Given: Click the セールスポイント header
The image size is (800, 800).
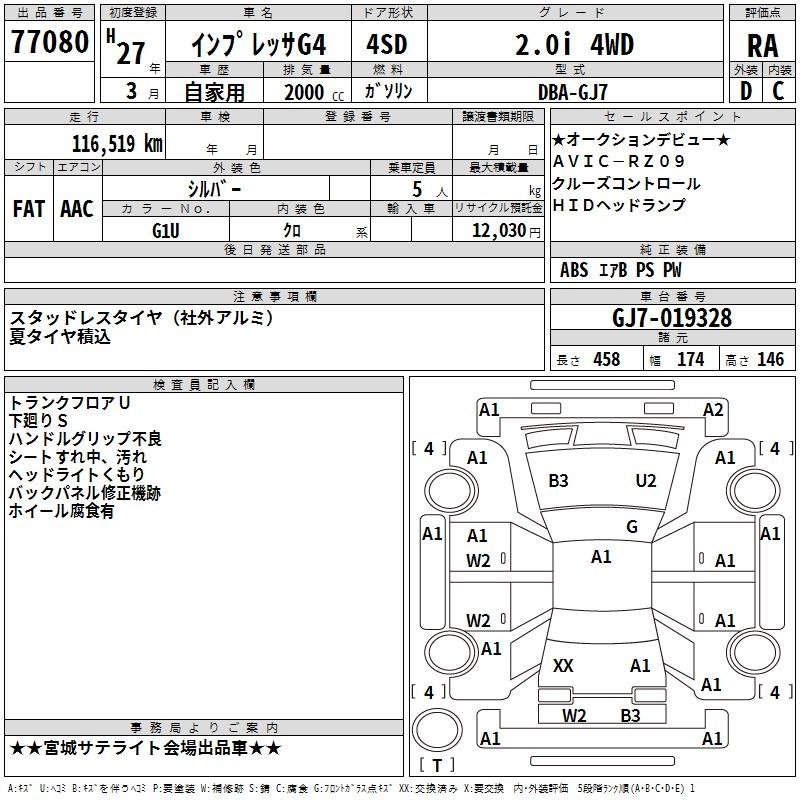Looking at the screenshot, I should (x=672, y=116).
